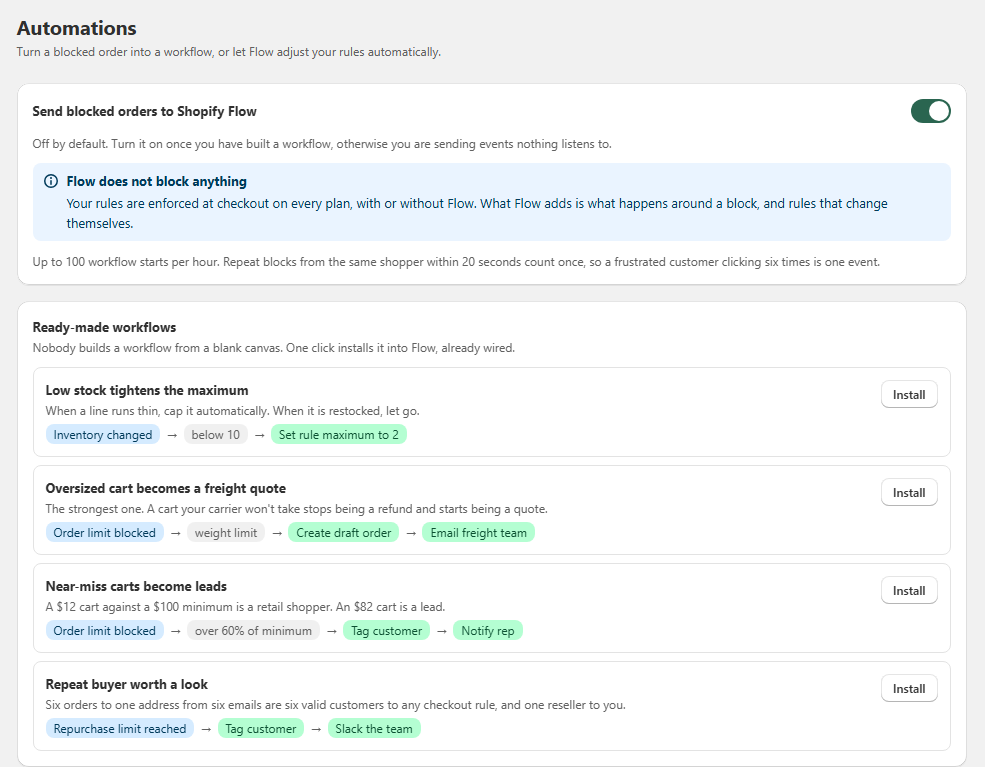Click the Create draft order action chip
The height and width of the screenshot is (767, 985).
[x=344, y=533]
